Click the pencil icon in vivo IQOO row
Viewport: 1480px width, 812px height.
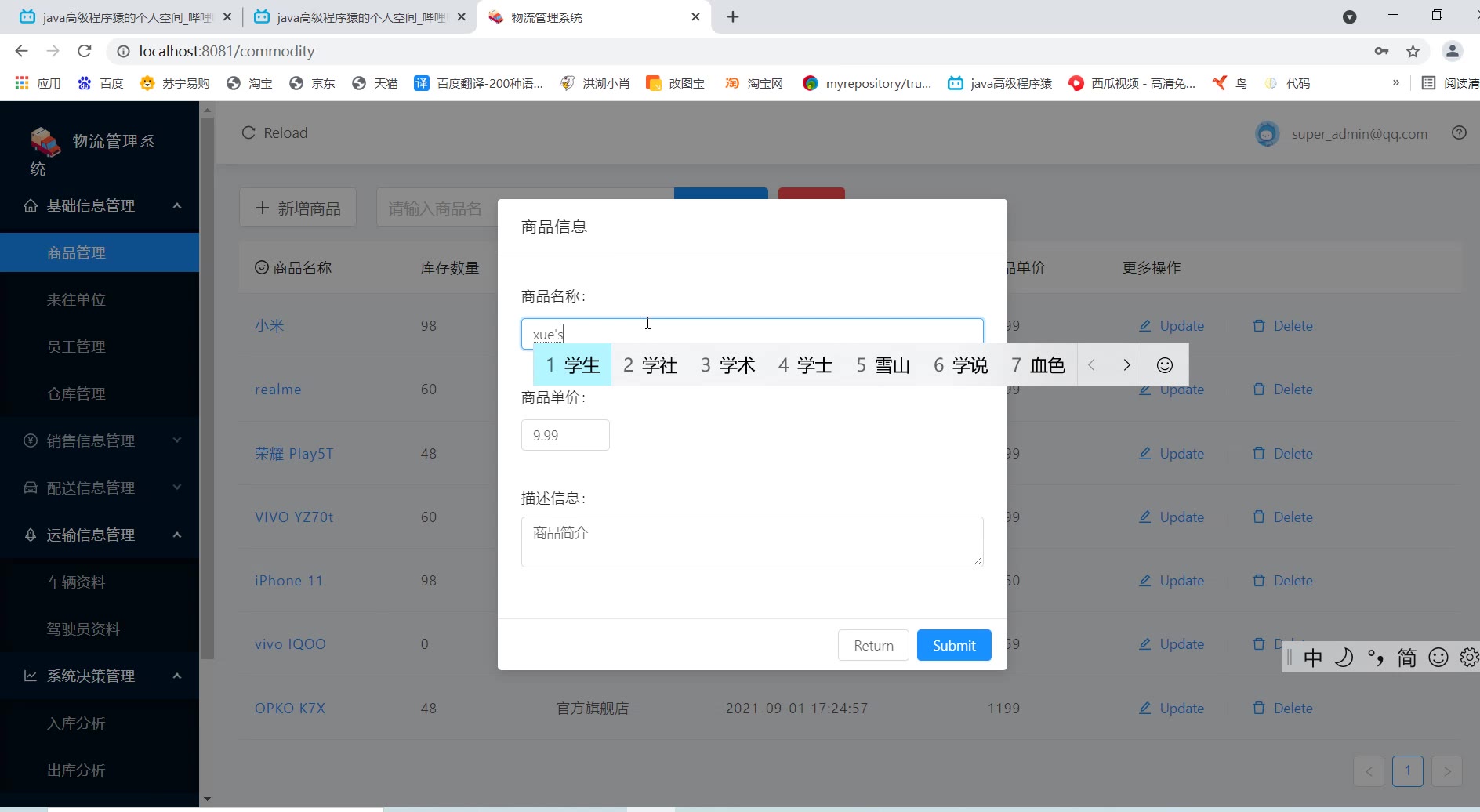click(x=1145, y=643)
